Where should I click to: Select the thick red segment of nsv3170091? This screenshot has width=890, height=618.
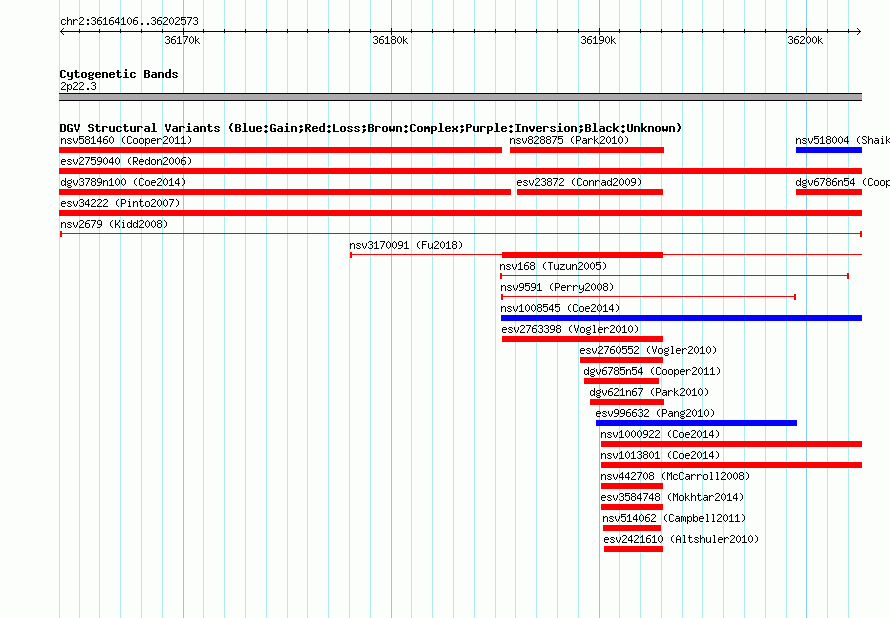582,255
